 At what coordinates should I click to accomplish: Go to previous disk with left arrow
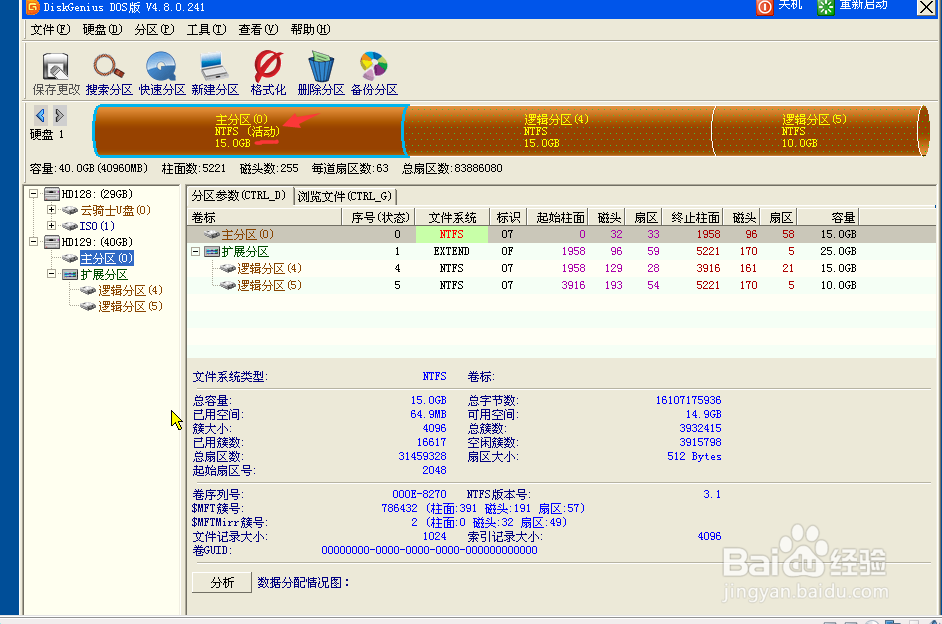(40, 116)
